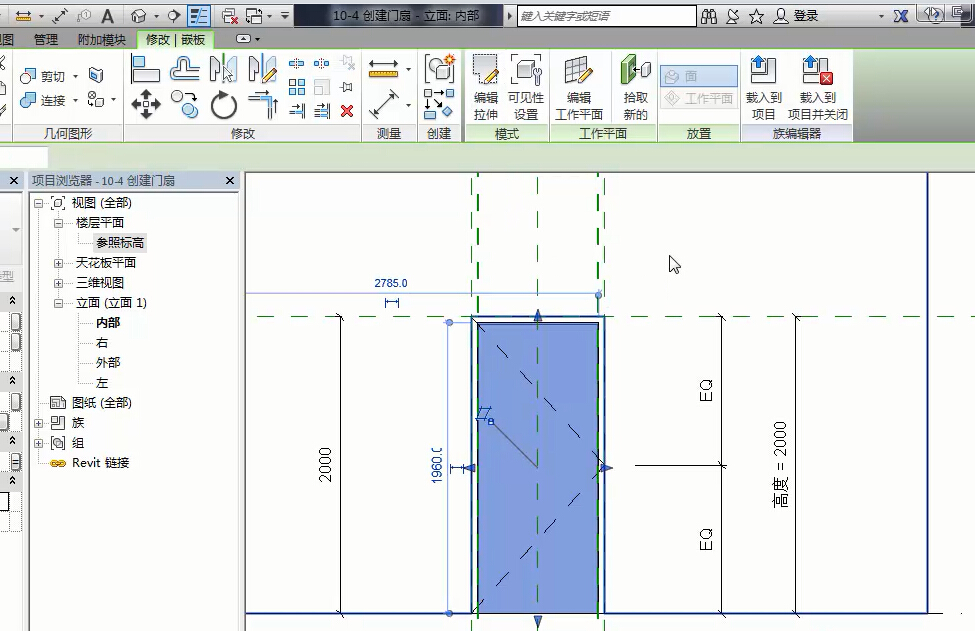Expand the 族 families tree node
This screenshot has width=975, height=631.
pyautogui.click(x=39, y=423)
